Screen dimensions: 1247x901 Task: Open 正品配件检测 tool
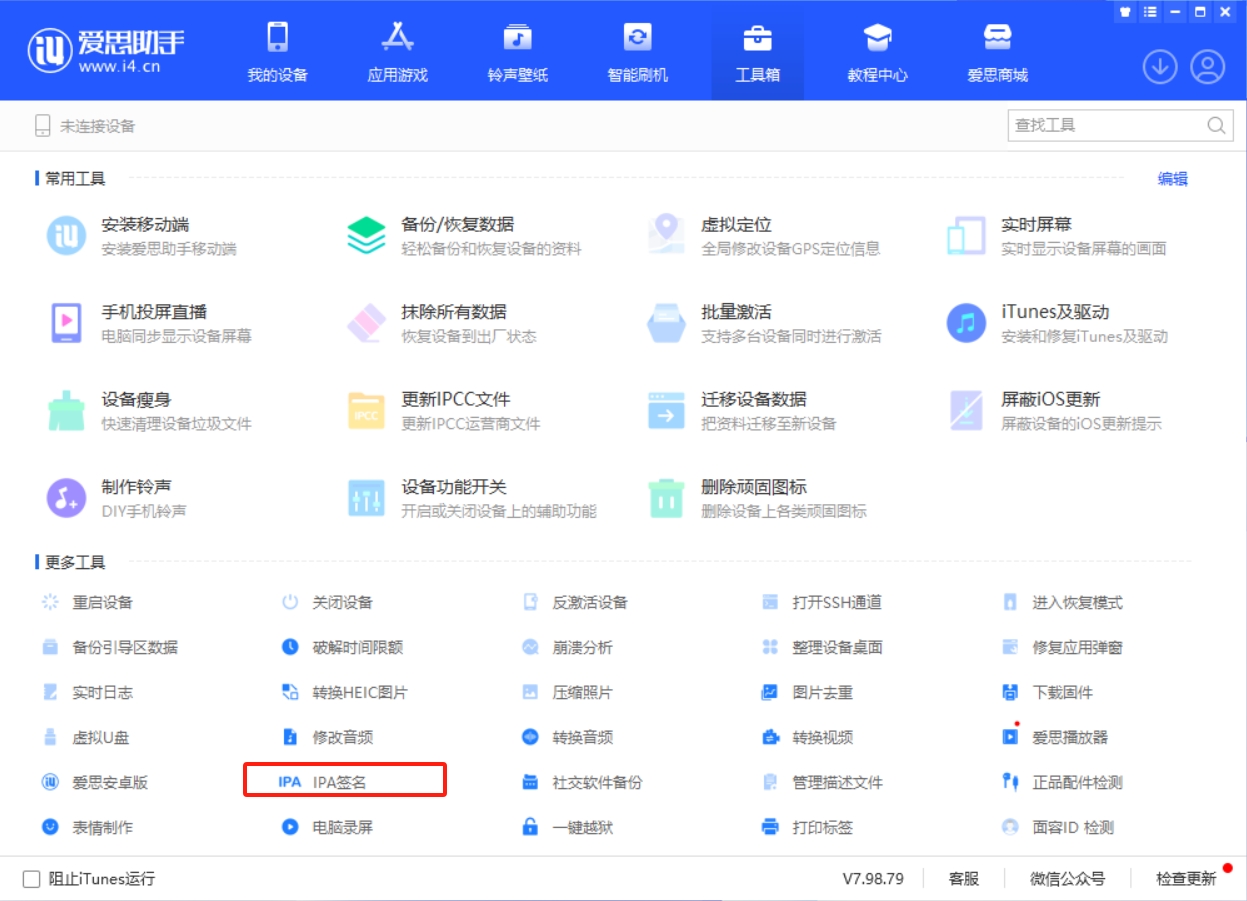point(1062,783)
